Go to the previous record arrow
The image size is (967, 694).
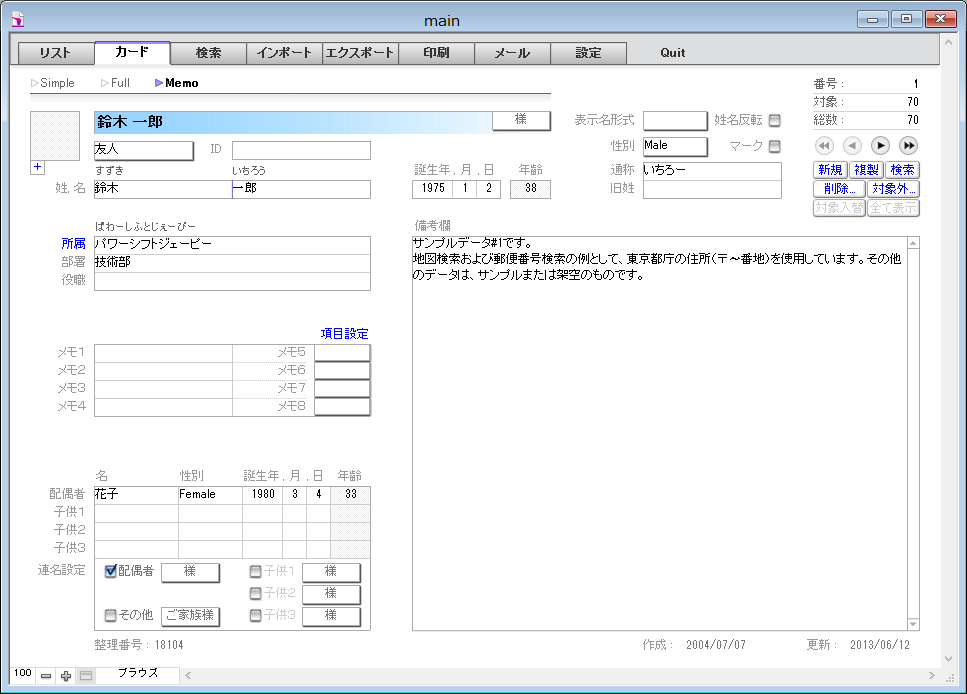(852, 146)
